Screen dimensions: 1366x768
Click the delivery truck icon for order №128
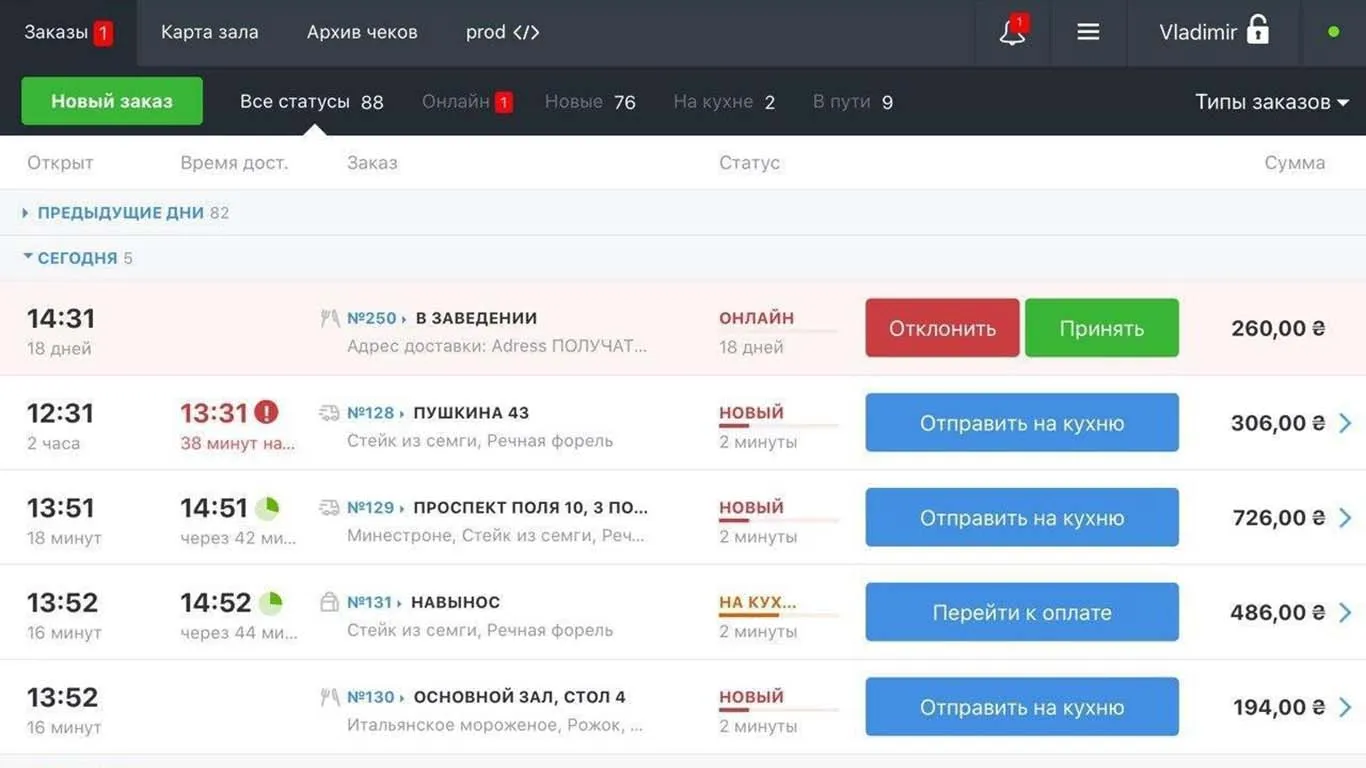(329, 413)
